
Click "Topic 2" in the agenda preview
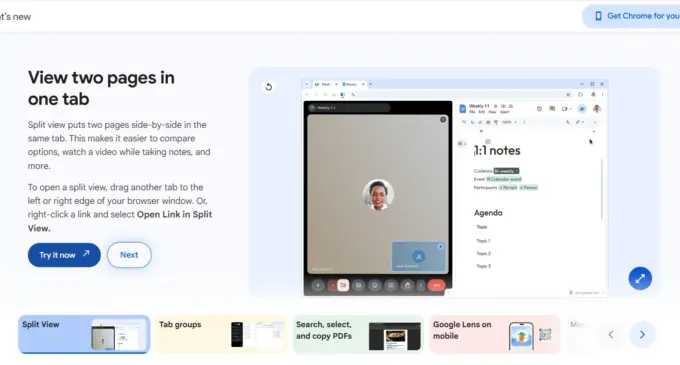pyautogui.click(x=484, y=253)
